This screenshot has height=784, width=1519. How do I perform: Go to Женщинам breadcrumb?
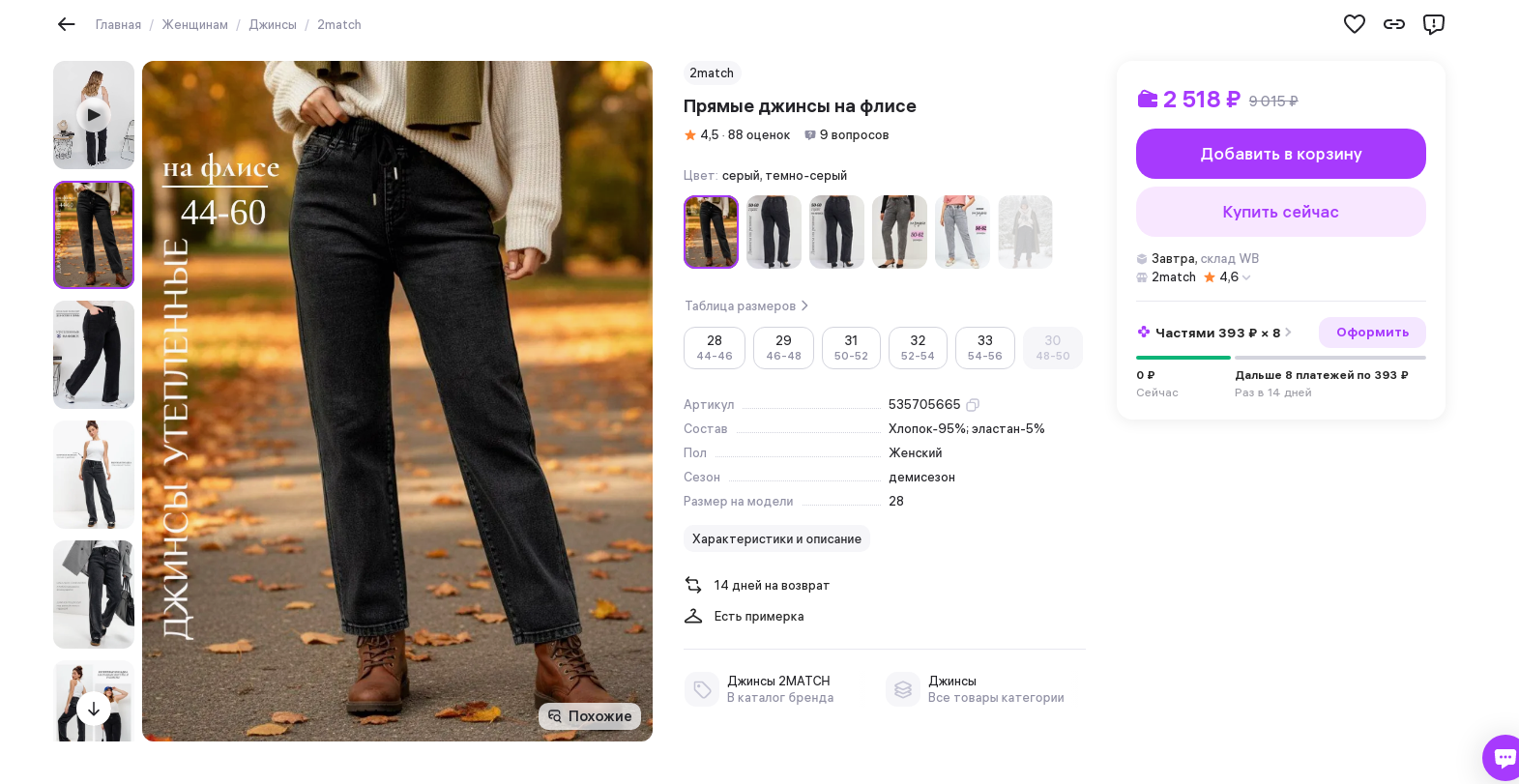(195, 25)
